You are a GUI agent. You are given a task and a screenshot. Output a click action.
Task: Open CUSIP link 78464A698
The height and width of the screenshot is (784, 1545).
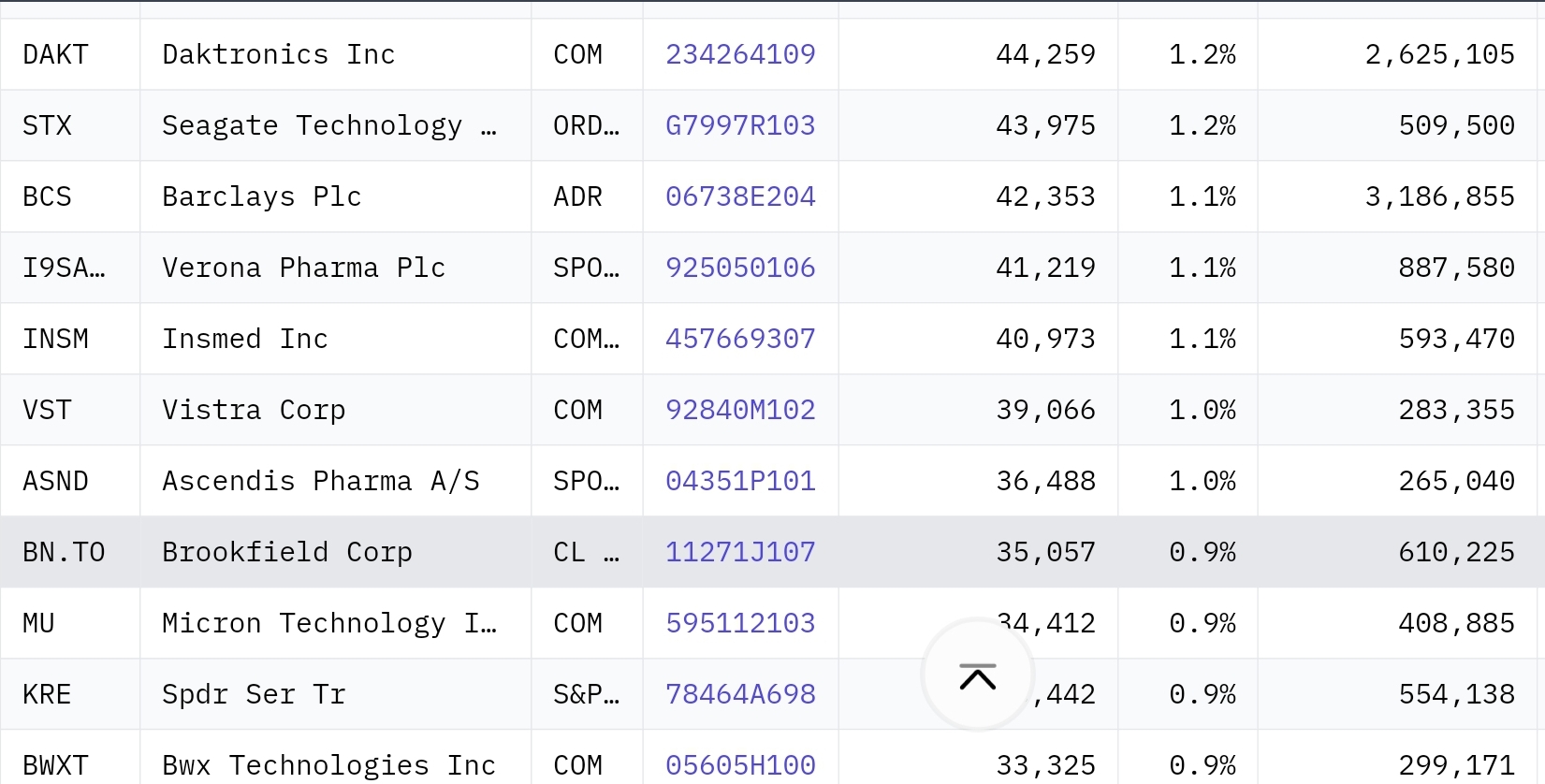[740, 694]
